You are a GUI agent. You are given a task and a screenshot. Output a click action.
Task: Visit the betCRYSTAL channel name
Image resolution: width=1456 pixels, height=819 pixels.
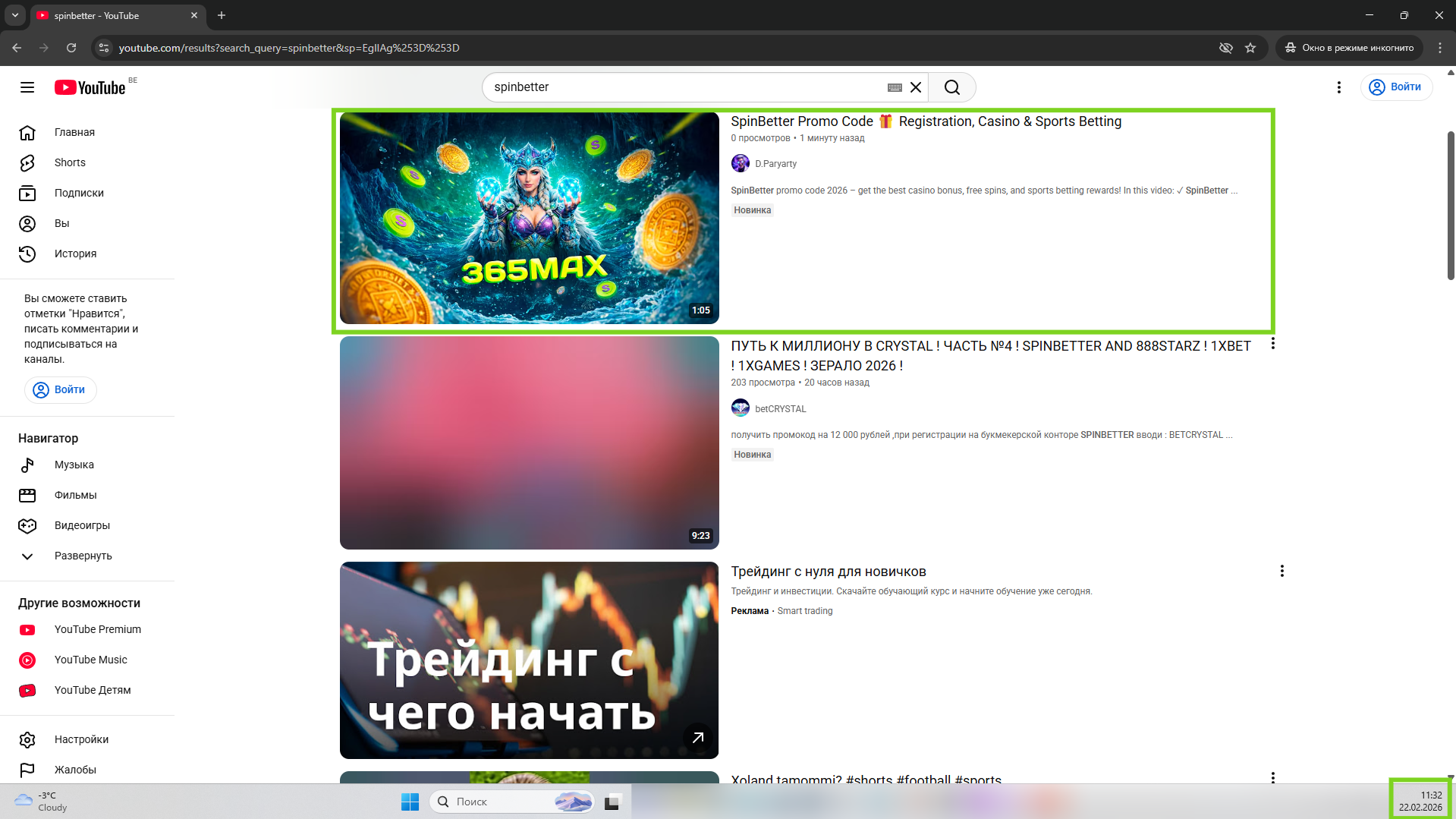(780, 409)
